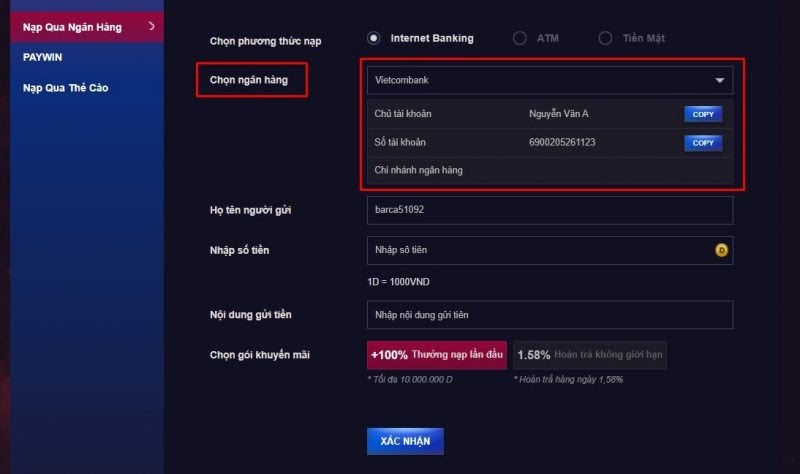Image resolution: width=800 pixels, height=474 pixels.
Task: Select the Tiền Mặt cash option
Action: (605, 39)
